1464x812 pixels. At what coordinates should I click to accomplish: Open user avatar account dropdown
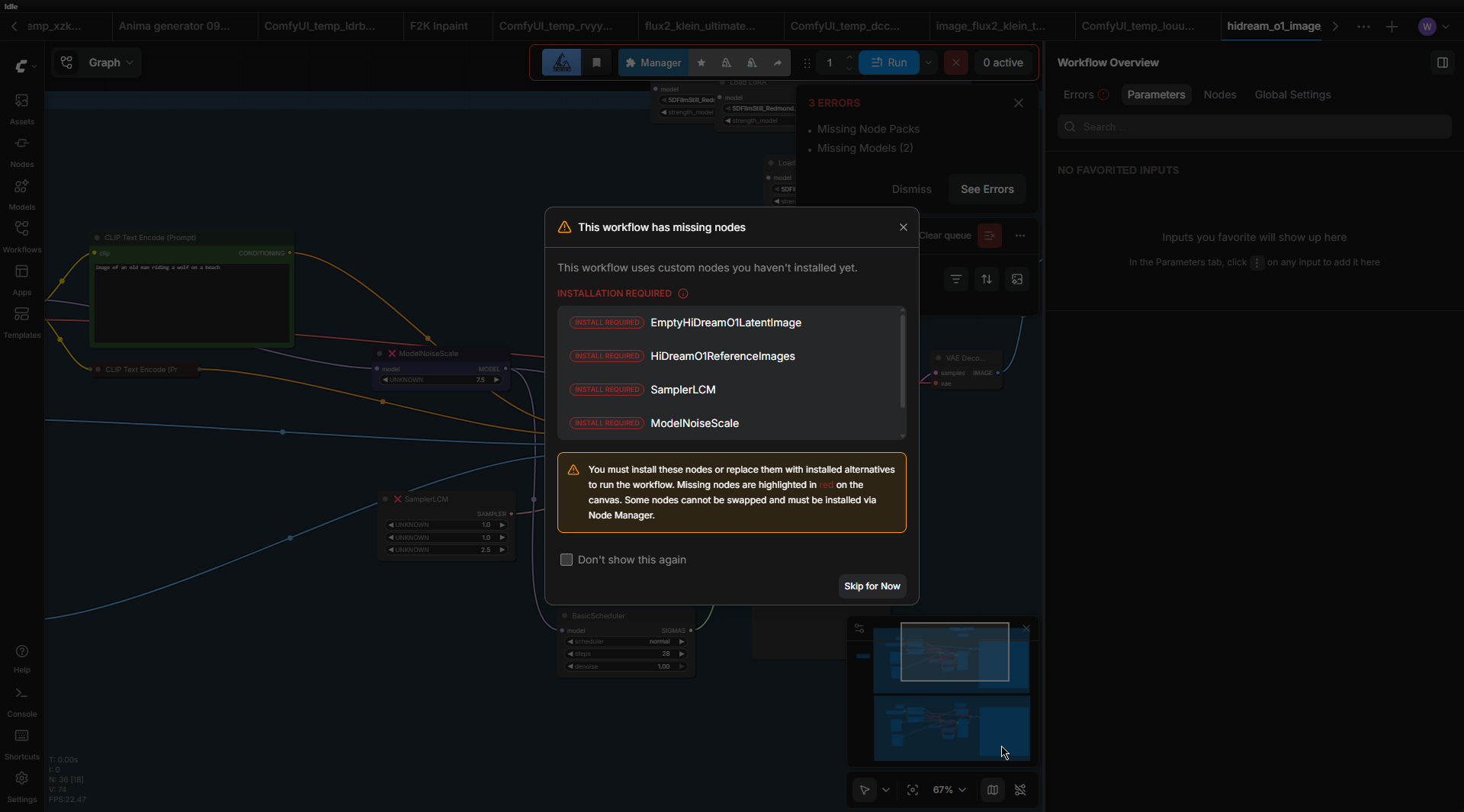pos(1433,27)
